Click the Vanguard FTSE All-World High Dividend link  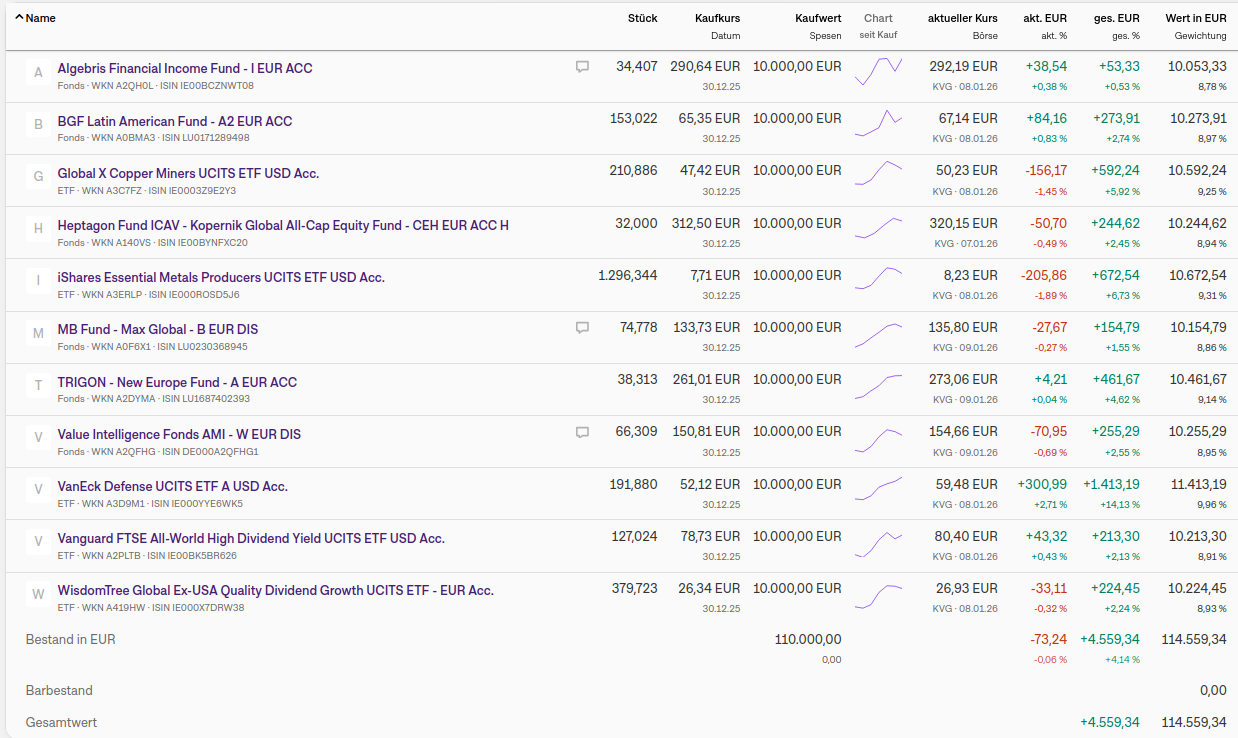pyautogui.click(x=251, y=538)
